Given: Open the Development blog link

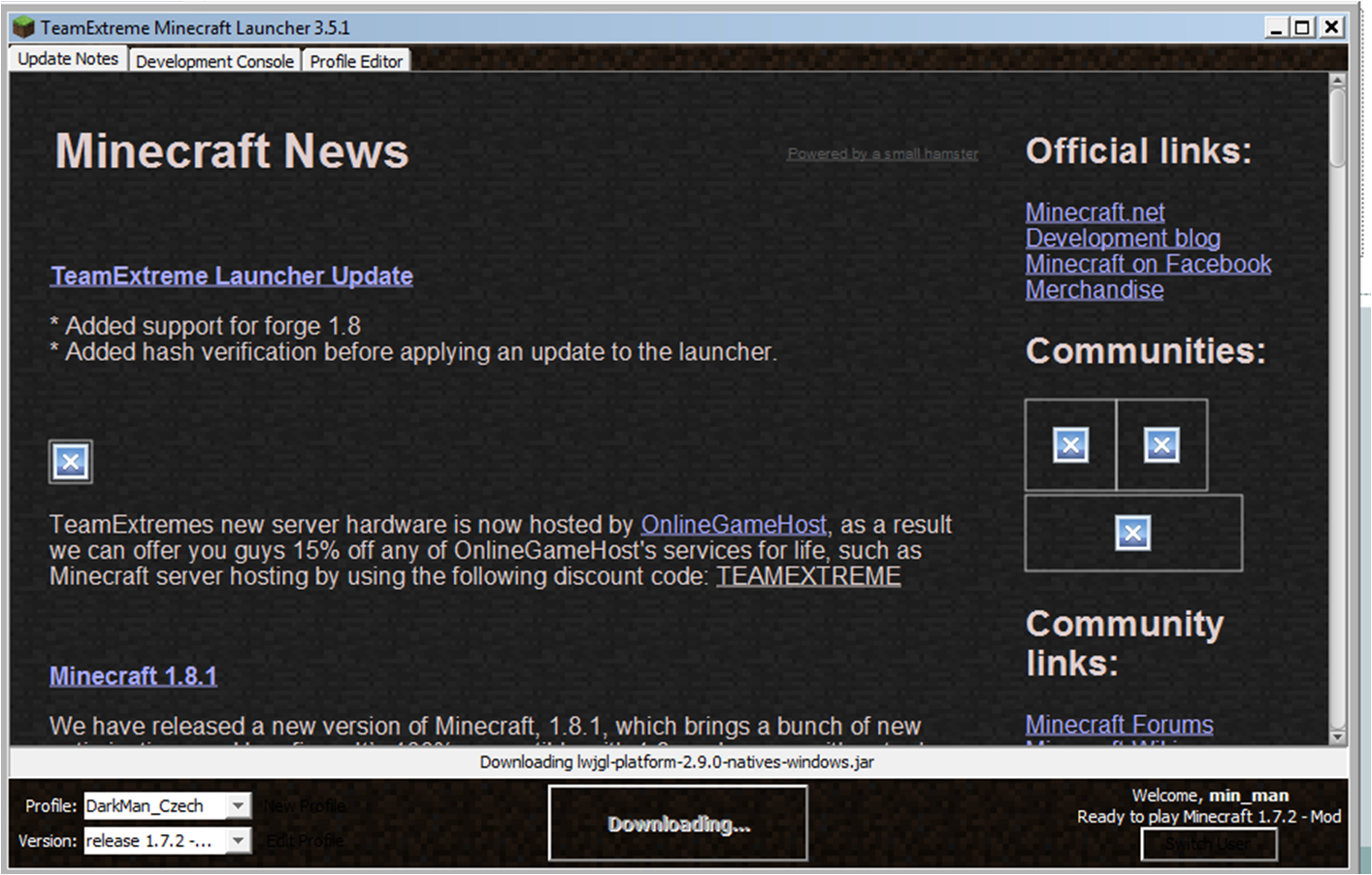Looking at the screenshot, I should (x=1123, y=239).
